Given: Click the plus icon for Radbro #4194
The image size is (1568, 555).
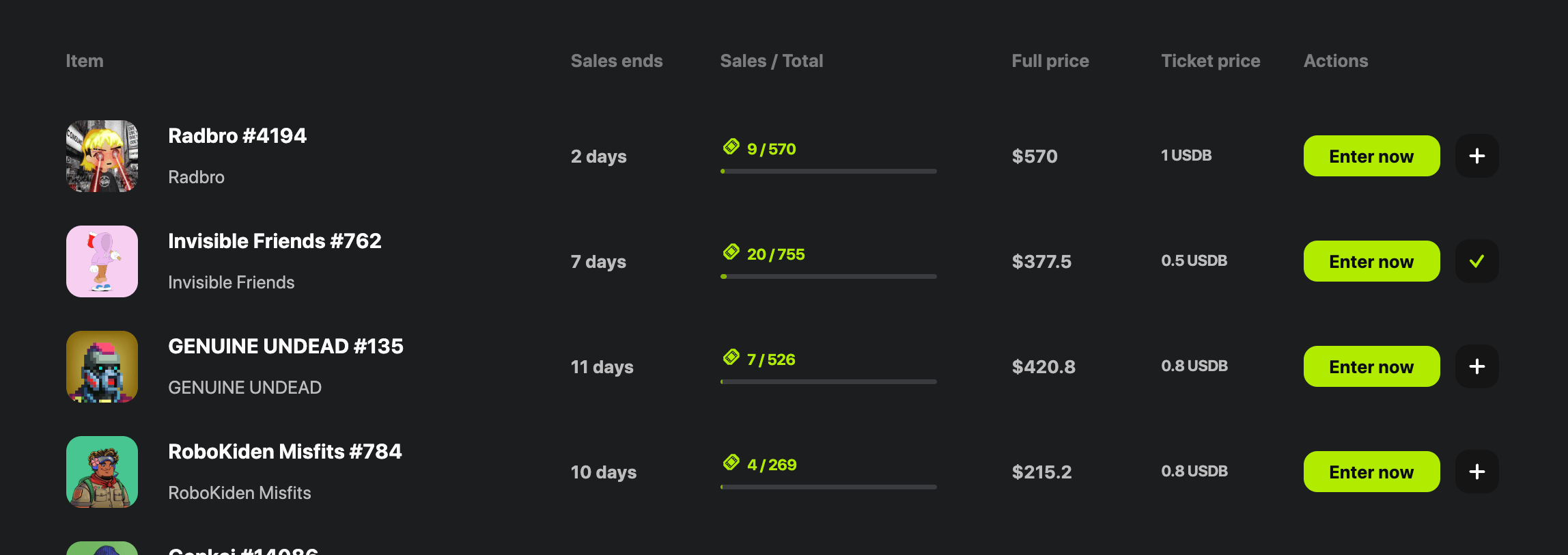Looking at the screenshot, I should (x=1476, y=156).
